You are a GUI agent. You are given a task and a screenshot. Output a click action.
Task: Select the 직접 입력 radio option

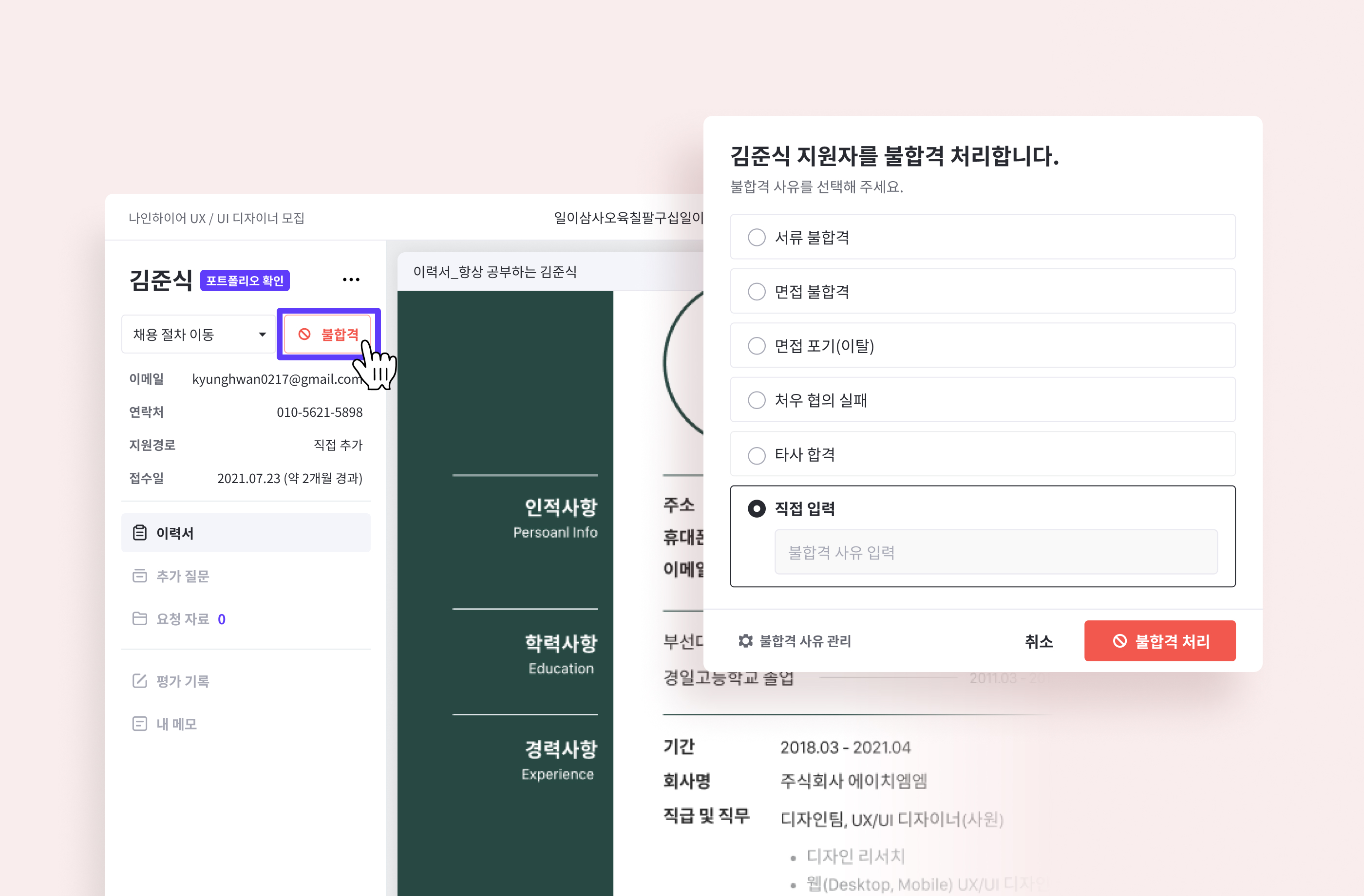757,509
